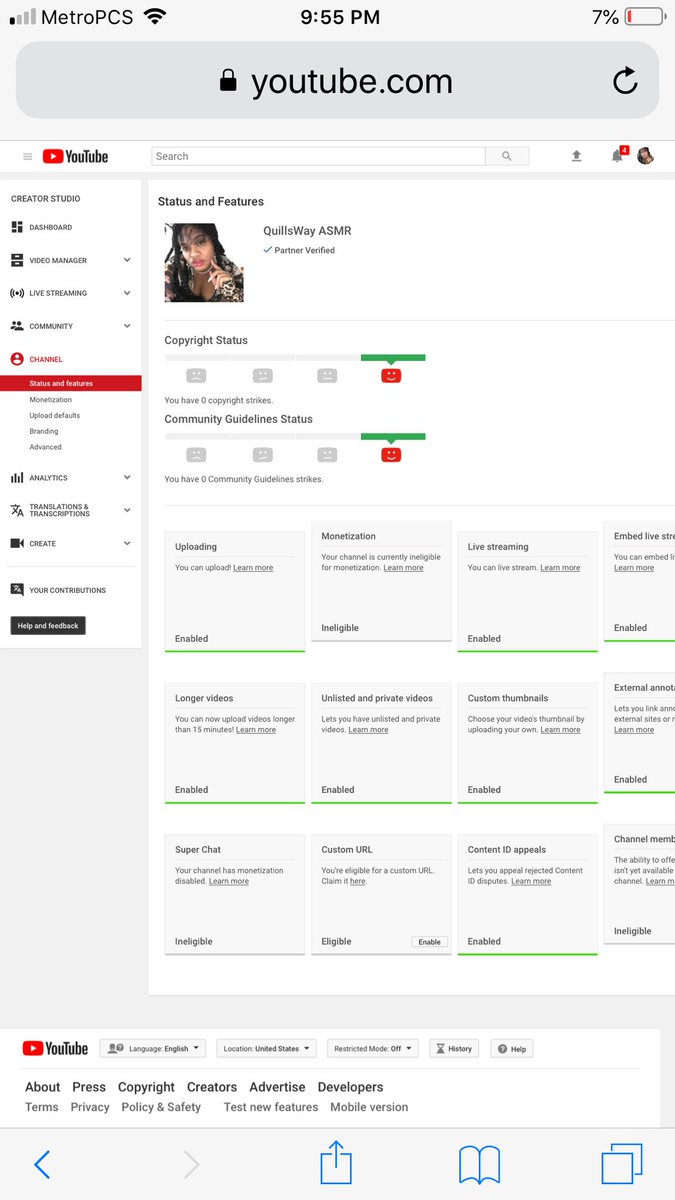675x1200 pixels.
Task: Tap the Safari bookmarks book icon
Action: [x=480, y=1165]
